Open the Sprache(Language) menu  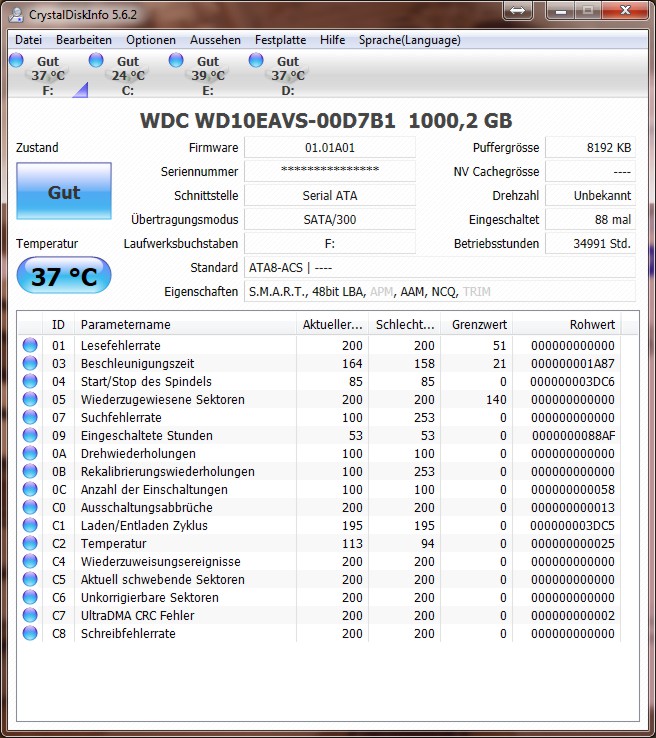(x=409, y=40)
